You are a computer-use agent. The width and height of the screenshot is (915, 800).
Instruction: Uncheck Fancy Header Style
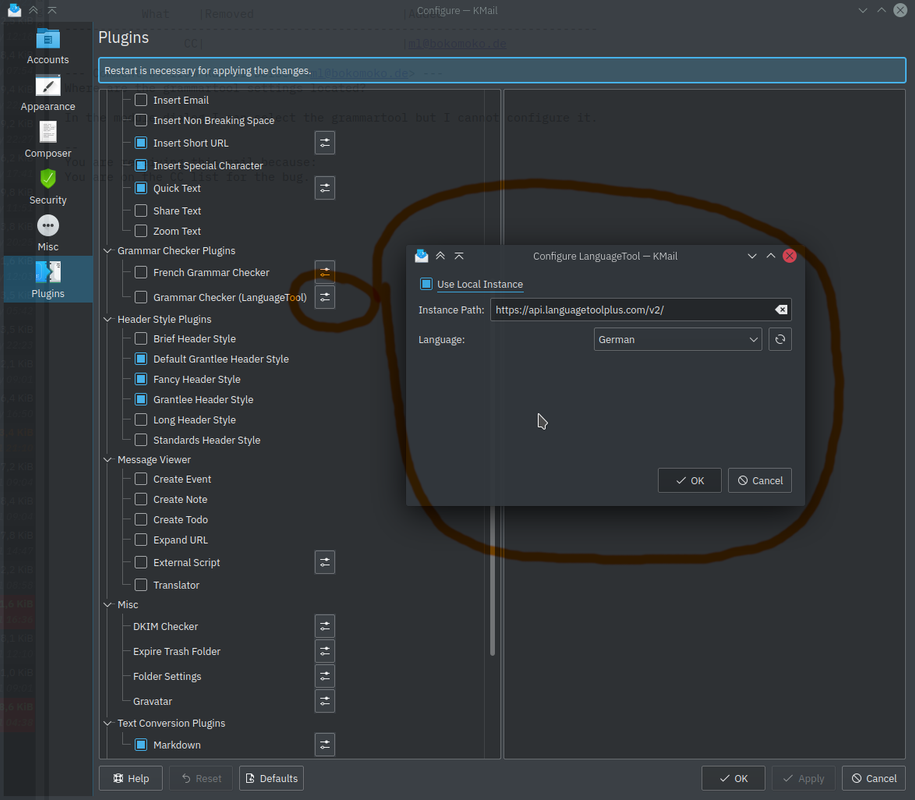[x=141, y=379]
